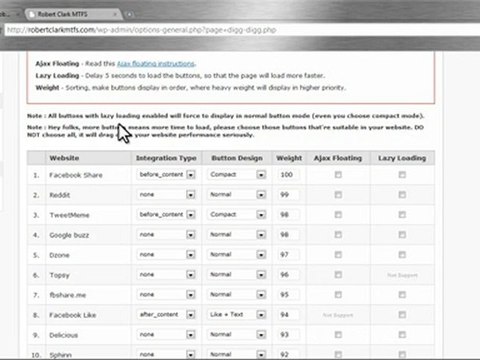Enable Lazy Loading for Google buzz
480x360 pixels.
(x=402, y=235)
